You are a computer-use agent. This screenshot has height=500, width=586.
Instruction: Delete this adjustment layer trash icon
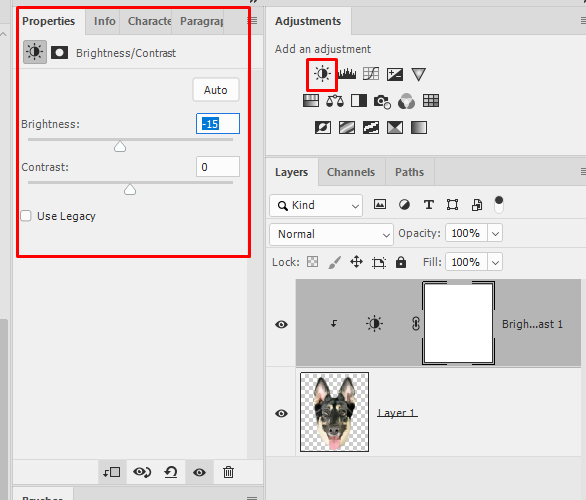click(x=228, y=472)
